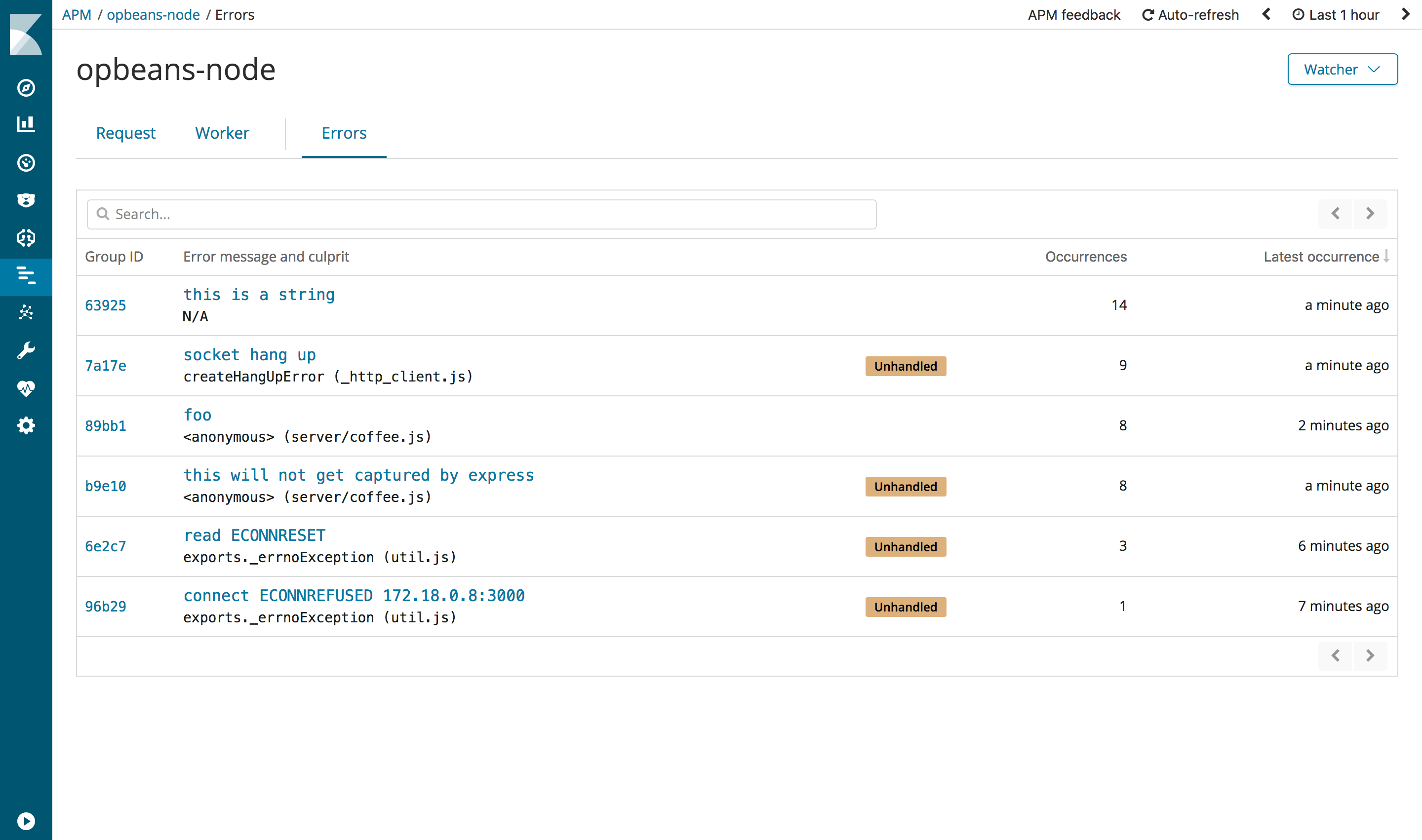Expand next time range with right chevron

(x=1405, y=15)
